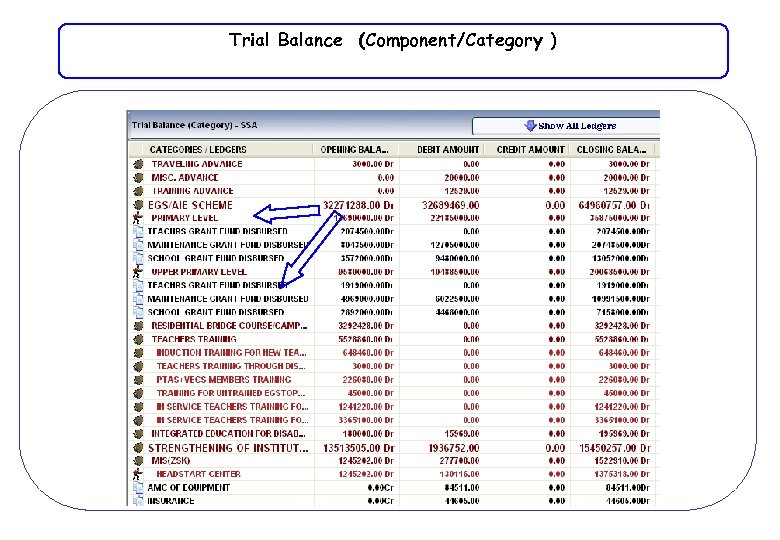Select the category icon beside MISC. ADVANCE
The height and width of the screenshot is (540, 780).
[138, 177]
